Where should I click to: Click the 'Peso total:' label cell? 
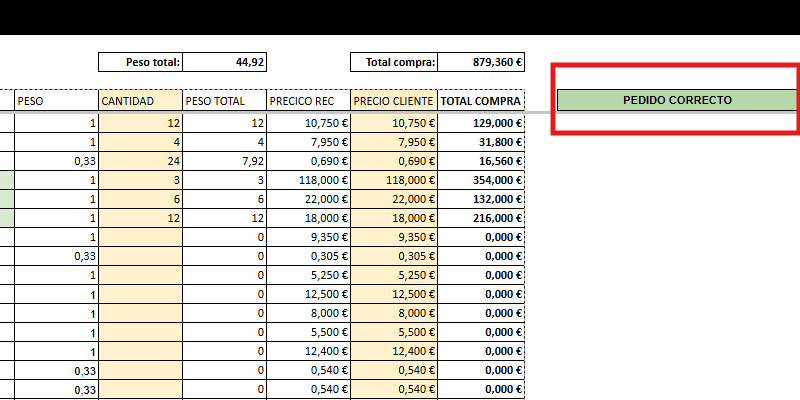coord(140,62)
